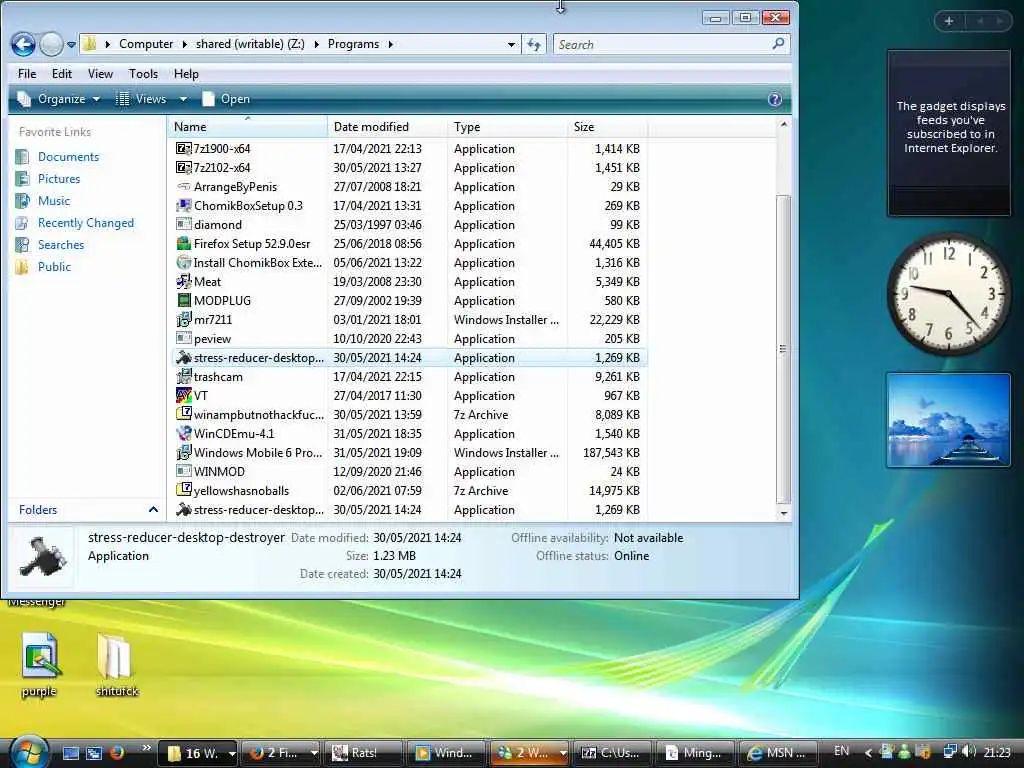Open Recently Changed favorite link
The width and height of the screenshot is (1024, 768).
(x=86, y=223)
